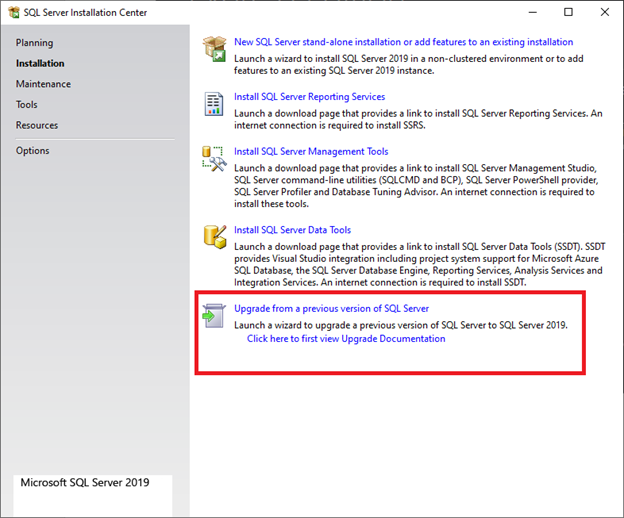Click the SQL Server Installation Center title icon

tap(14, 12)
